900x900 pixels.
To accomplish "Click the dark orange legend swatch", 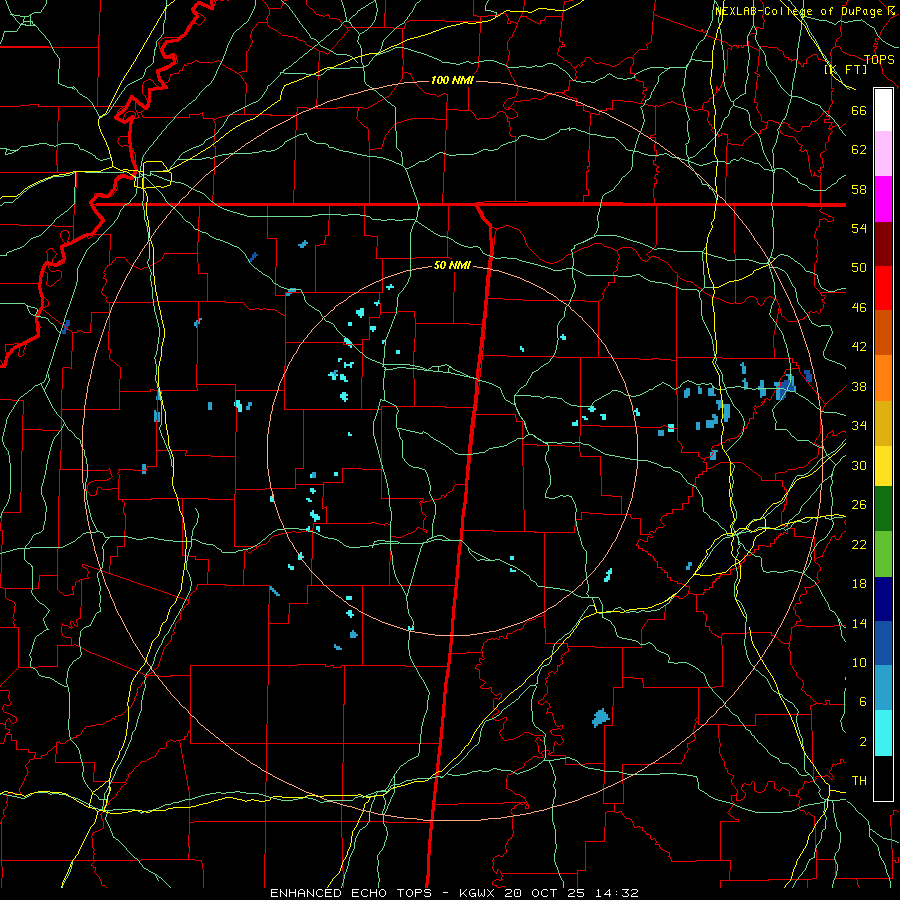I will coord(883,332).
